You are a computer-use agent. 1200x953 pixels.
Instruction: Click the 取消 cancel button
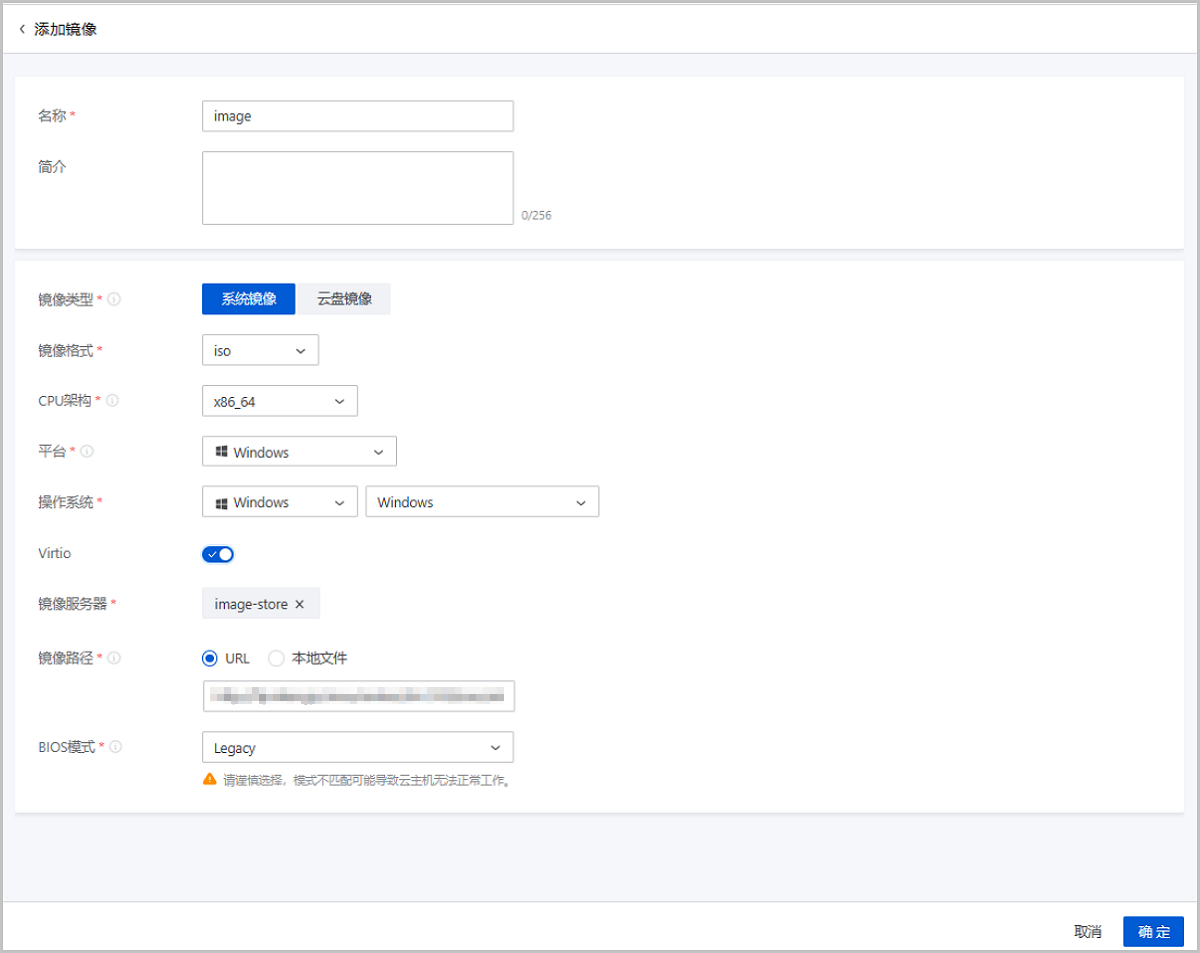point(1087,931)
